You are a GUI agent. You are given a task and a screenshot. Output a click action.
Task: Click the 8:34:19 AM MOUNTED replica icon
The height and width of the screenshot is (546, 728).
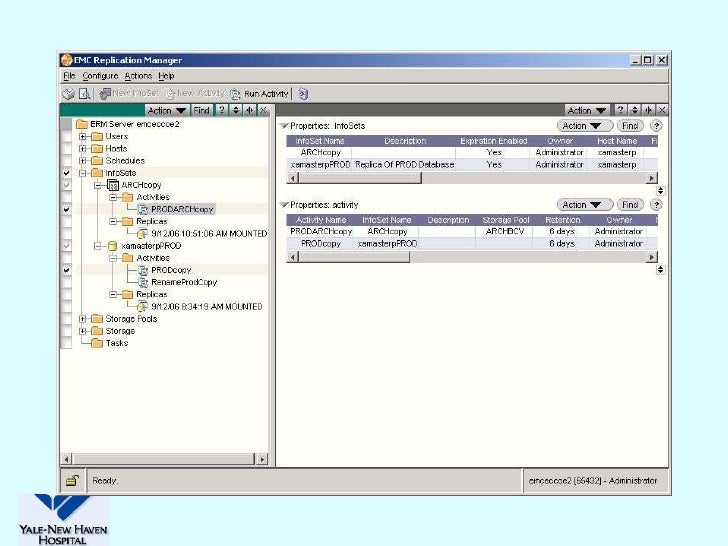click(143, 306)
